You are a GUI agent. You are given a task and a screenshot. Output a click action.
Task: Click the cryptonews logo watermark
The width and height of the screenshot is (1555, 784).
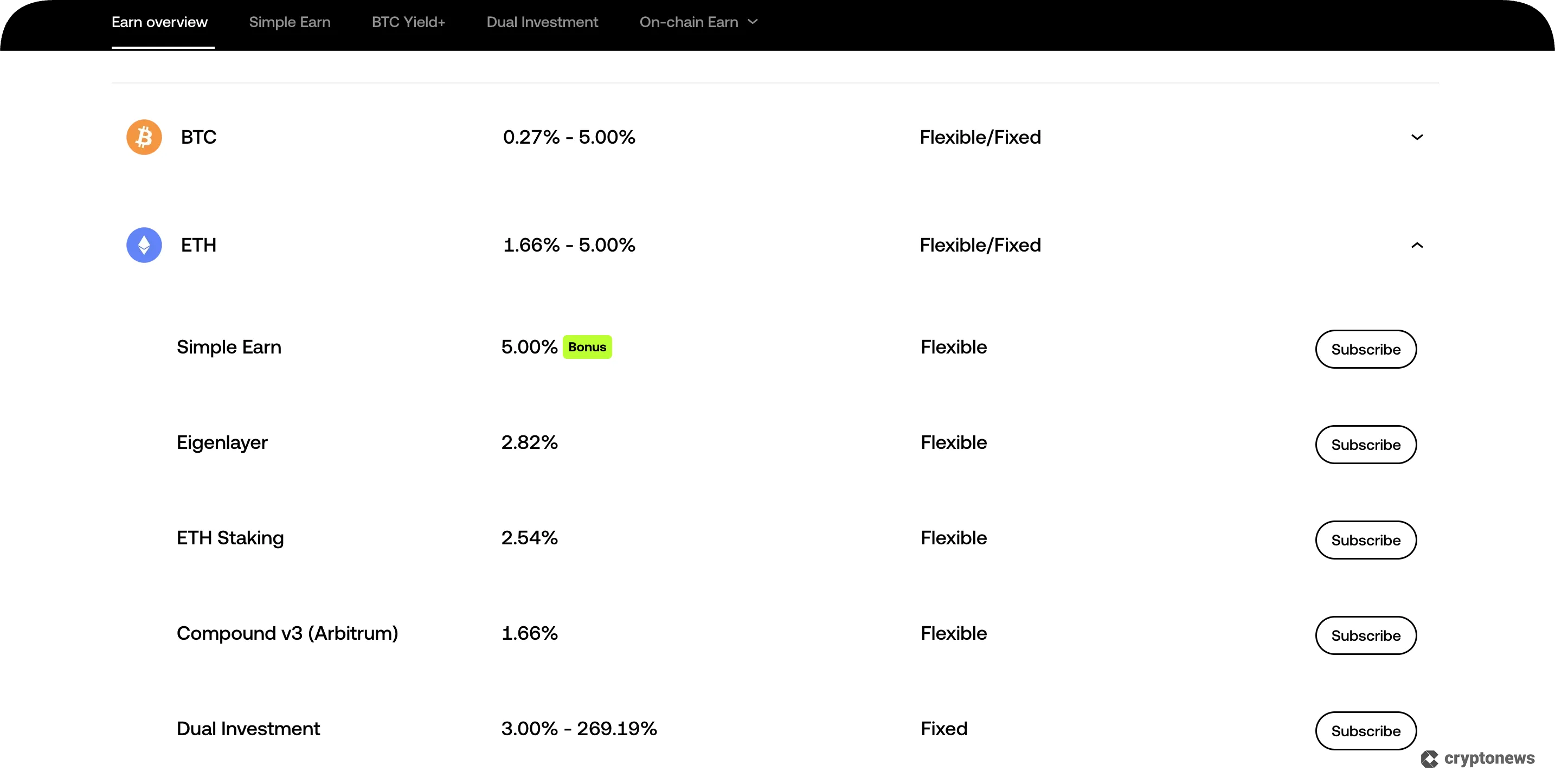point(1477,758)
